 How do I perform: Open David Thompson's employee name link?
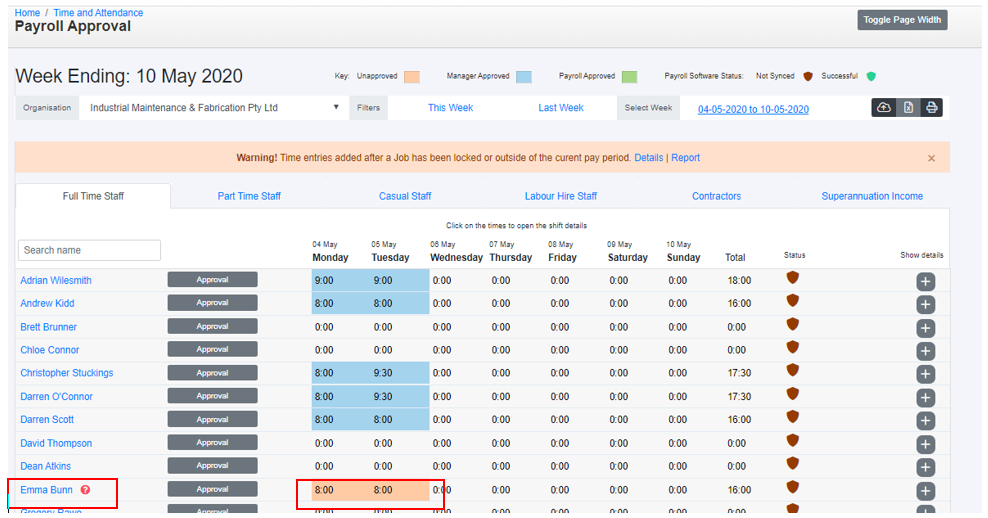click(x=56, y=443)
